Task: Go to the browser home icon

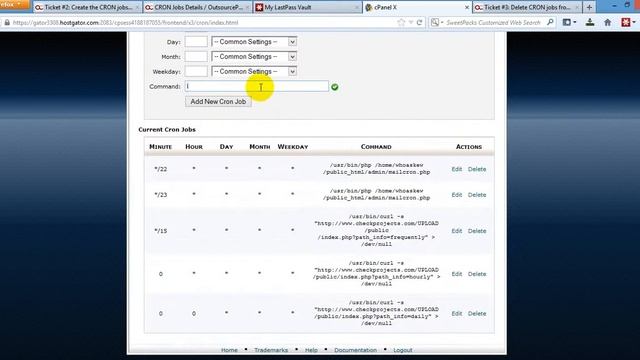Action: click(607, 22)
